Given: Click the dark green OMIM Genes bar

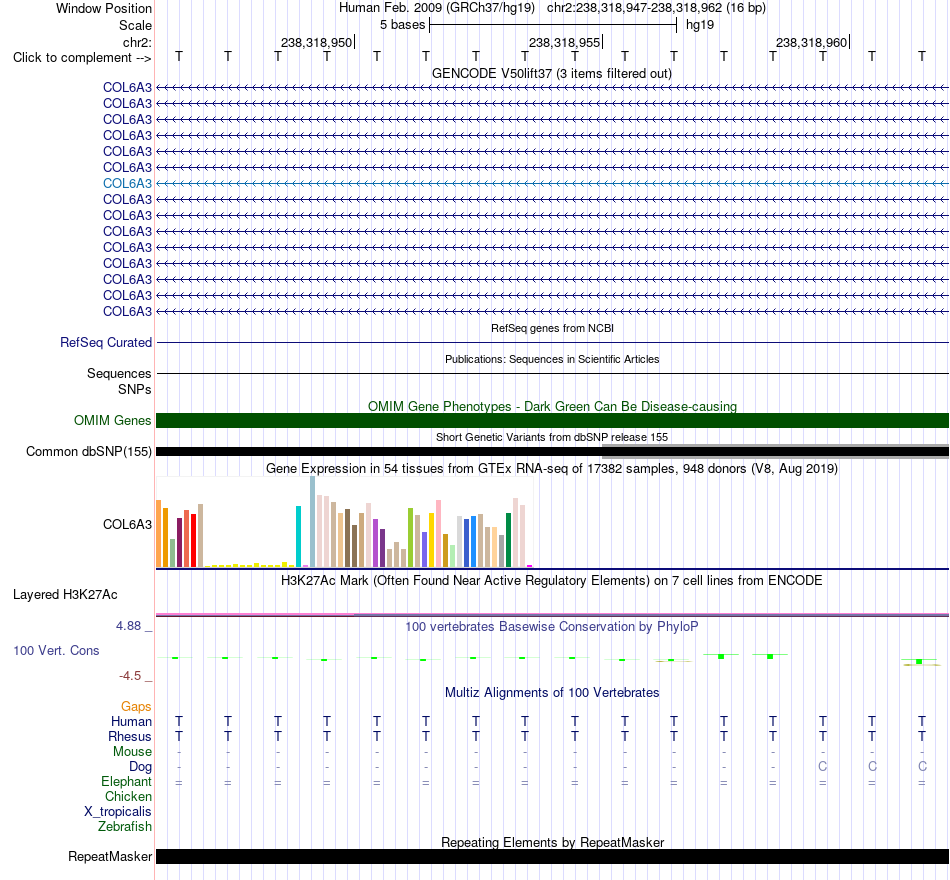Looking at the screenshot, I should [552, 421].
